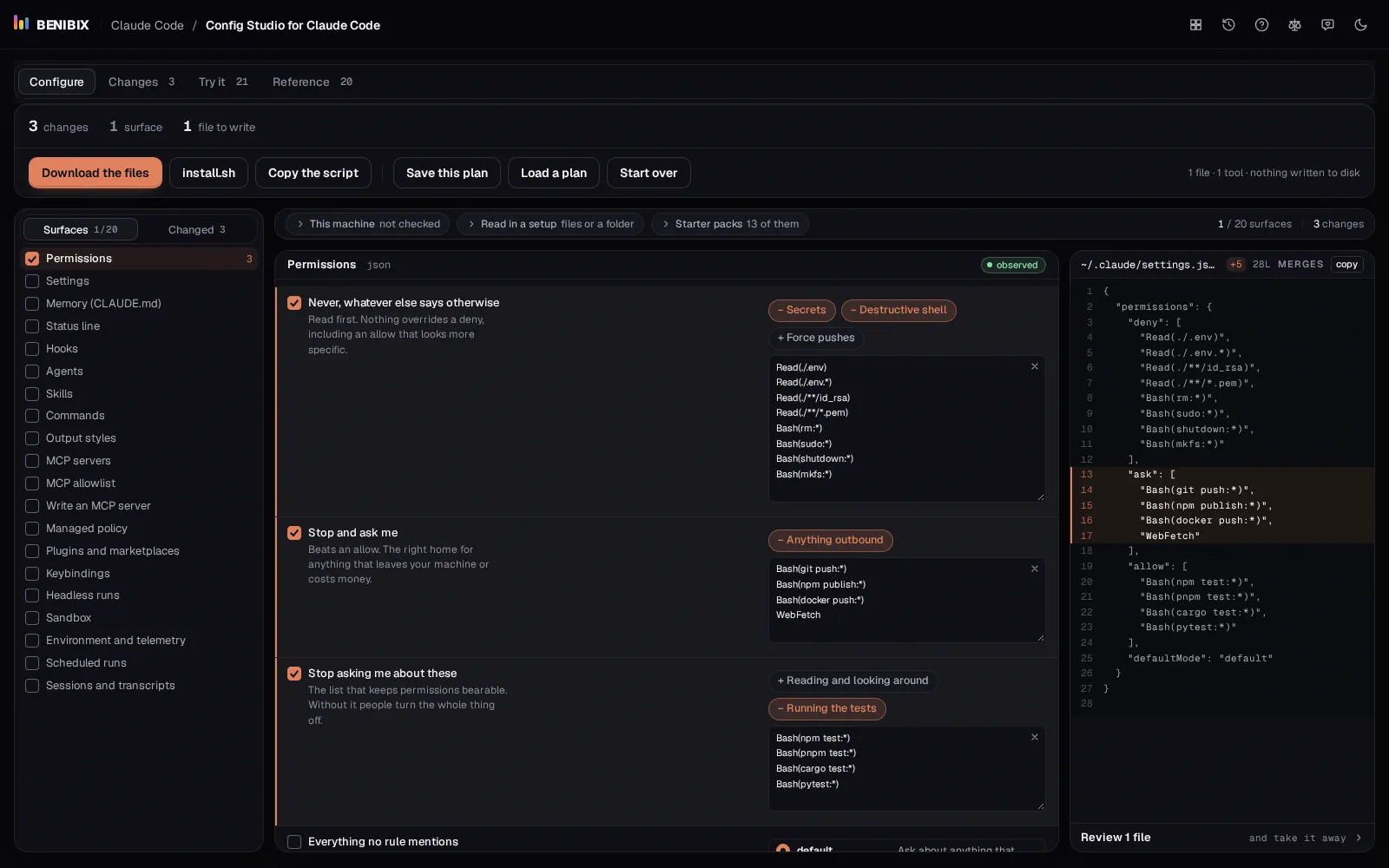The width and height of the screenshot is (1389, 868).
Task: Remove the Secrets preset chip
Action: tap(801, 310)
